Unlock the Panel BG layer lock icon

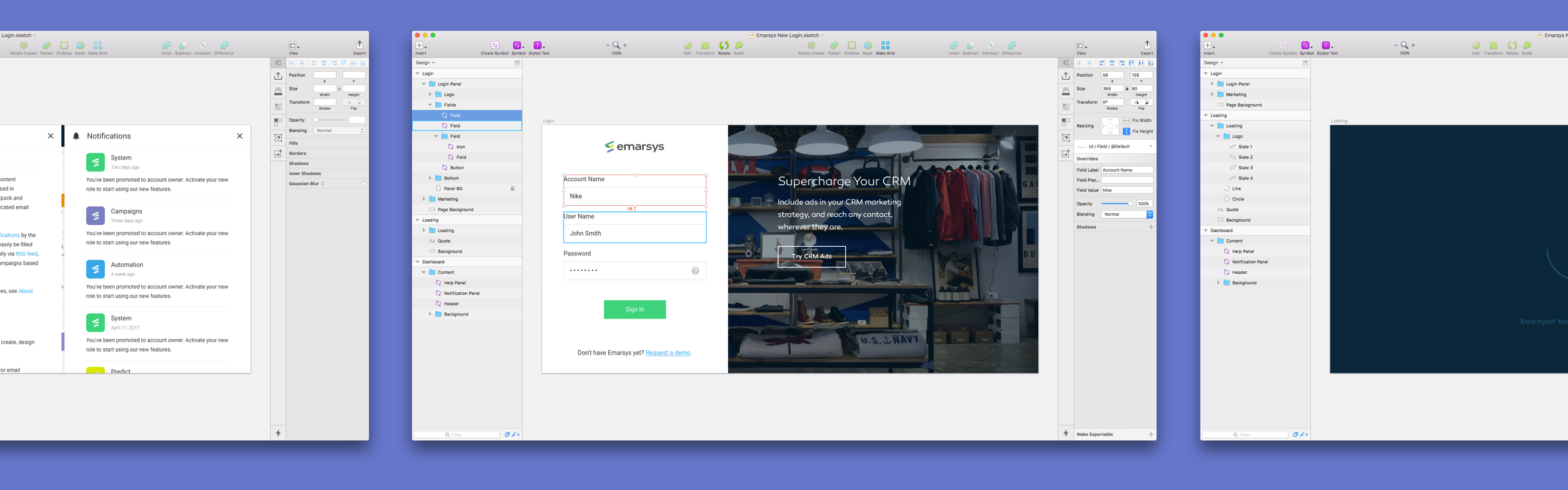pos(513,189)
